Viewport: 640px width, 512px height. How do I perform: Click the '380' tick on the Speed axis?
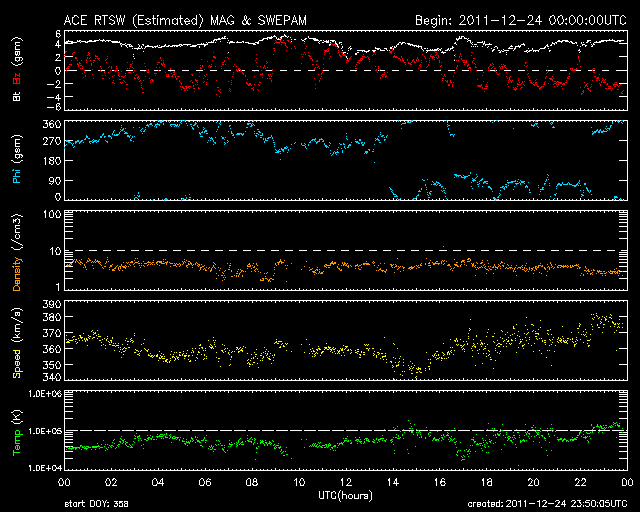[52, 317]
